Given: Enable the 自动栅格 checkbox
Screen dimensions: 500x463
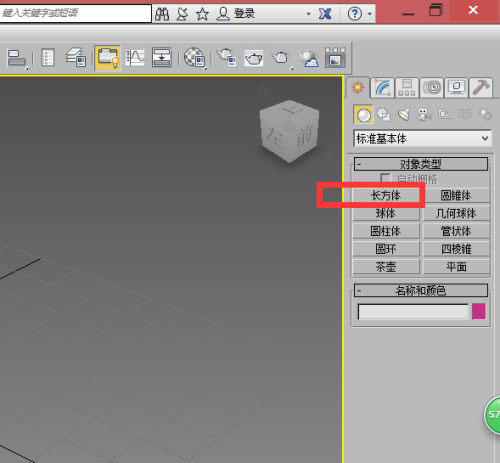Looking at the screenshot, I should (x=385, y=178).
